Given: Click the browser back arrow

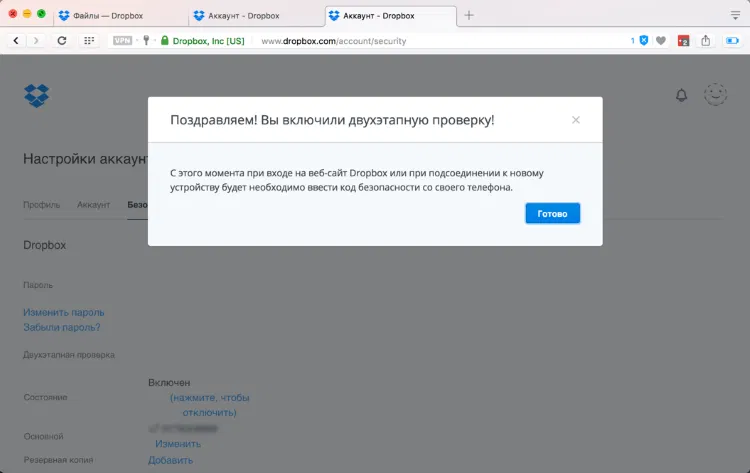Looking at the screenshot, I should pos(16,41).
